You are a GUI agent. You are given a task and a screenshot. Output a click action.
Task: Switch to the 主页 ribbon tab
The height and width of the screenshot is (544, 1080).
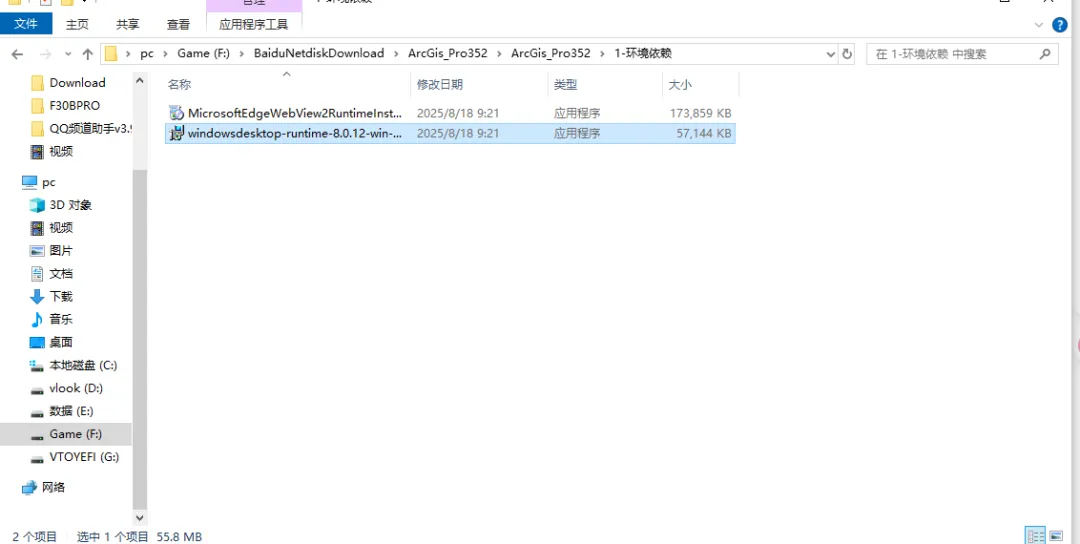pyautogui.click(x=77, y=24)
